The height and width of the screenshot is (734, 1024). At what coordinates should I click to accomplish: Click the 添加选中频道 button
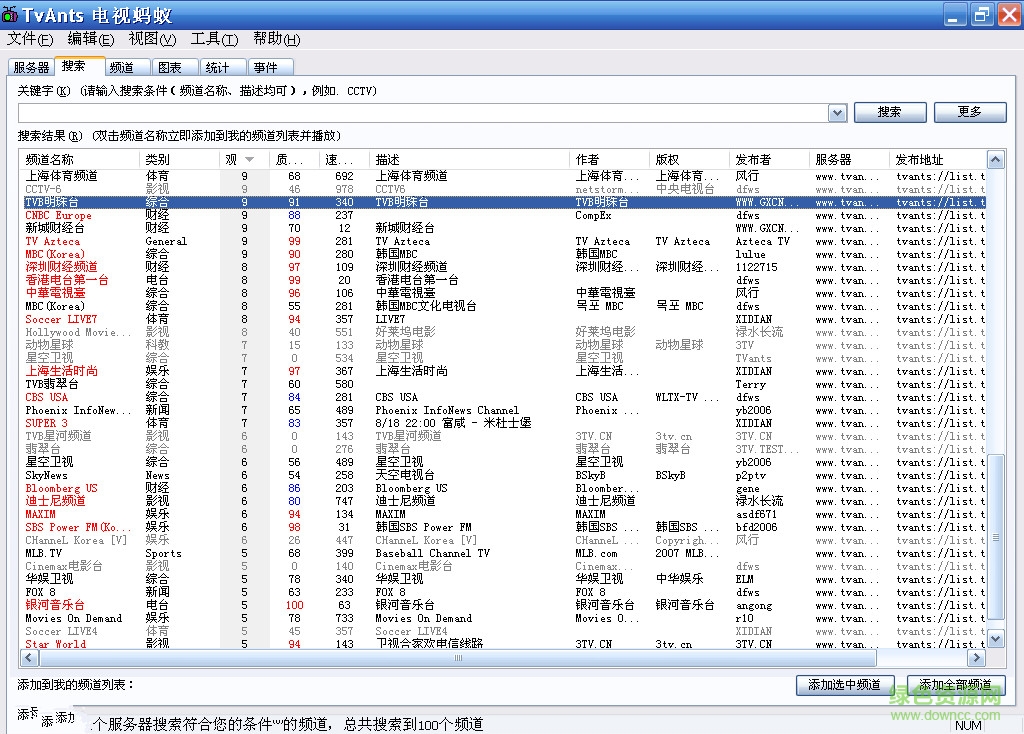coord(845,686)
